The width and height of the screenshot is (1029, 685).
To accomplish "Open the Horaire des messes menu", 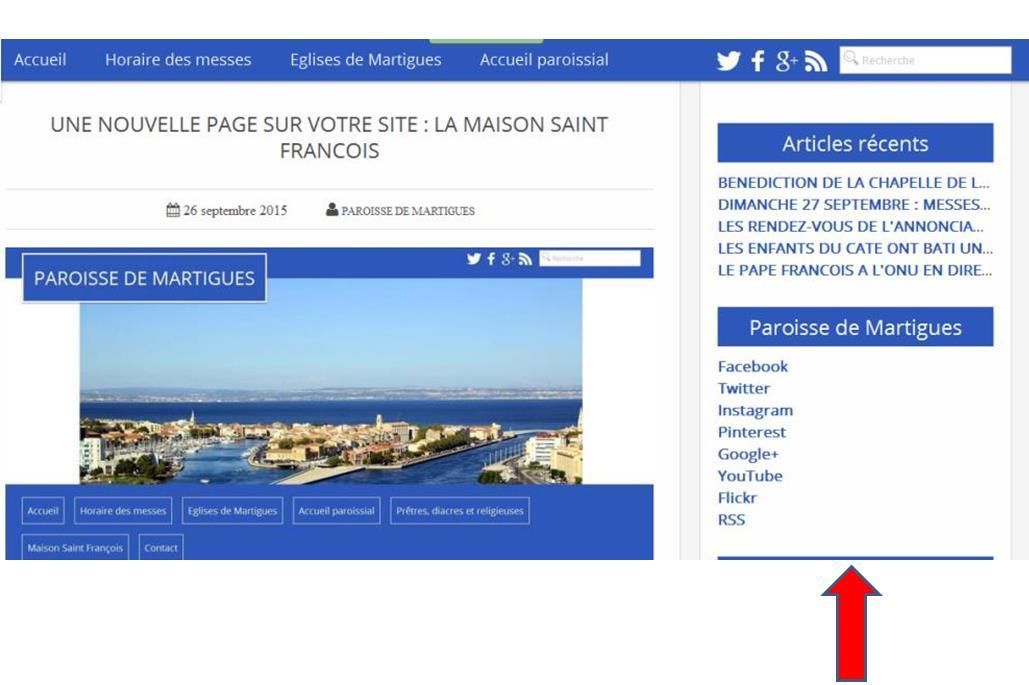I will (178, 60).
